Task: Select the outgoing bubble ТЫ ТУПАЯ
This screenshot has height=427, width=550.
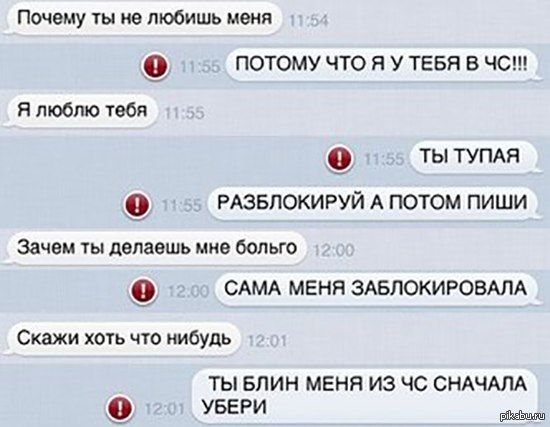Action: pos(473,156)
